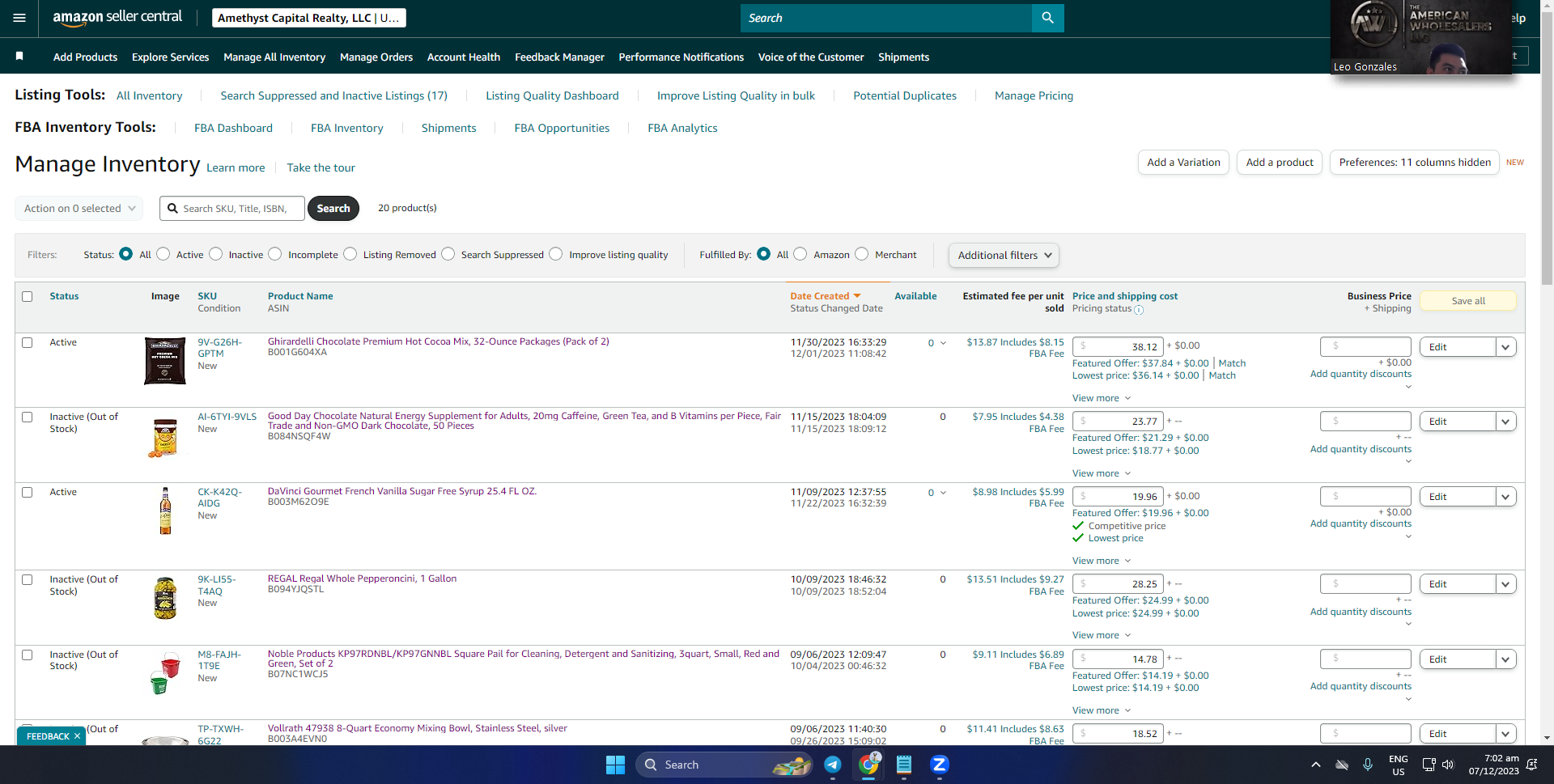Viewport: 1554px width, 784px height.
Task: Open the Action on 0 selected dropdown
Action: [79, 208]
